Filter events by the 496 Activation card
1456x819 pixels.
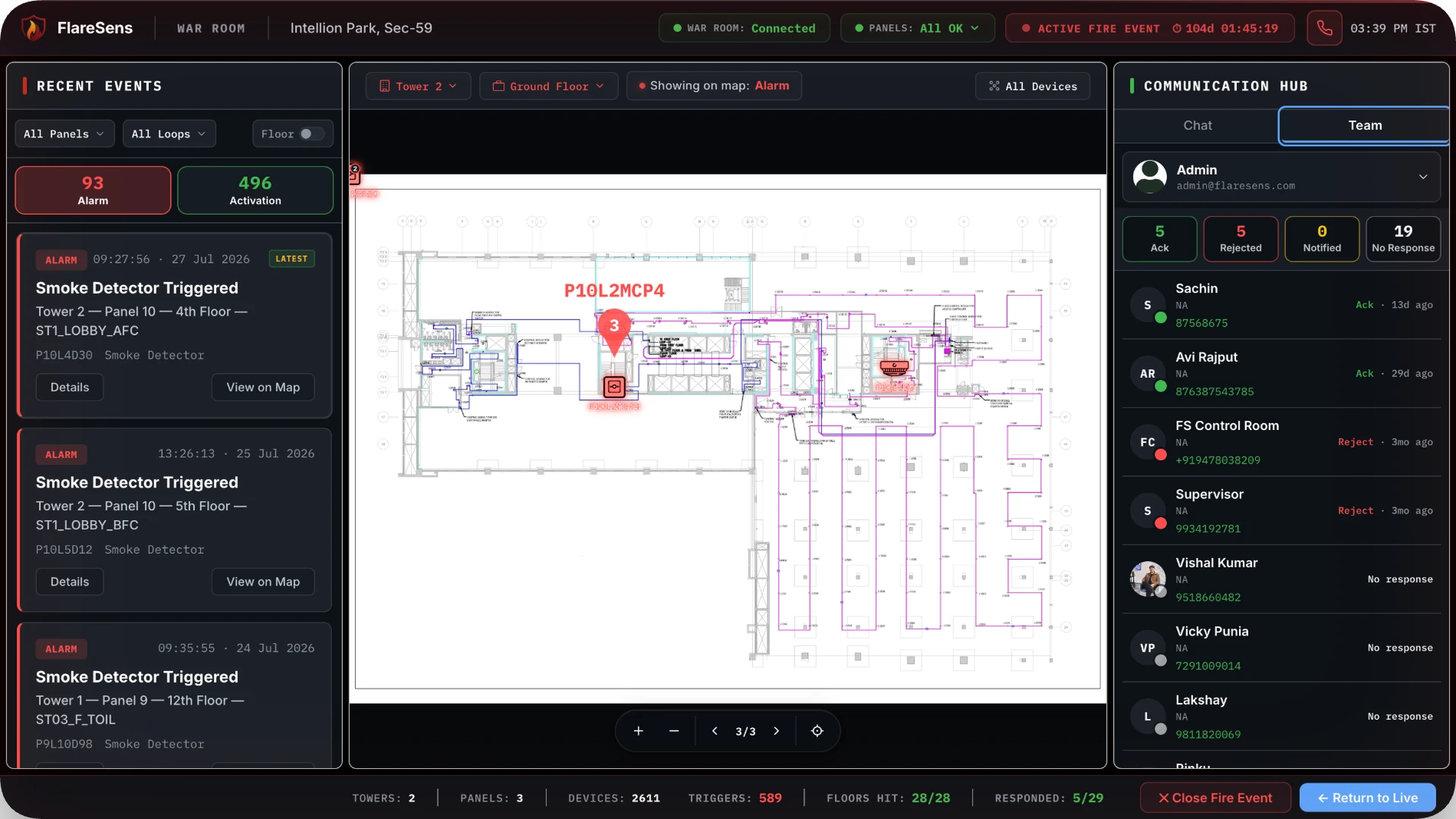255,190
